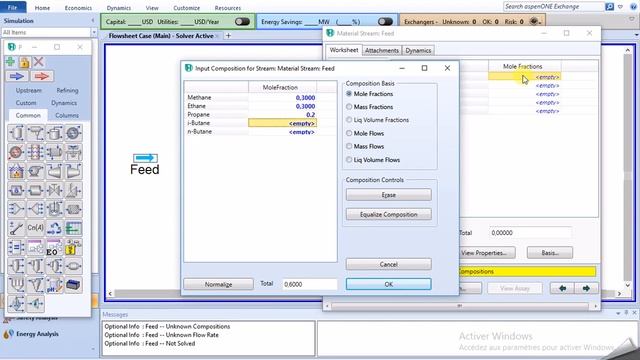Select the Co(A) Set icon in the palette
This screenshot has height=360, width=640.
(36, 228)
